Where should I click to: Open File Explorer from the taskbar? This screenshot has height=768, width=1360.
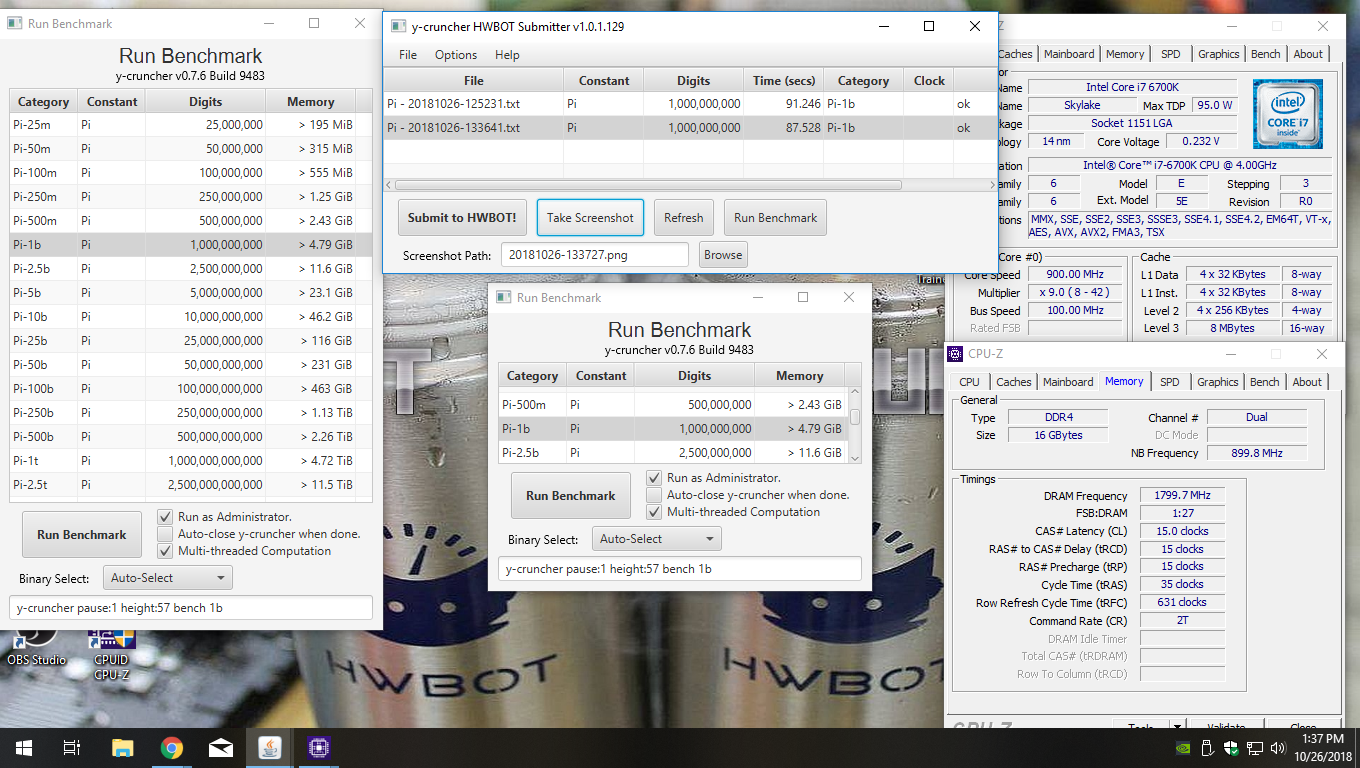[x=122, y=747]
